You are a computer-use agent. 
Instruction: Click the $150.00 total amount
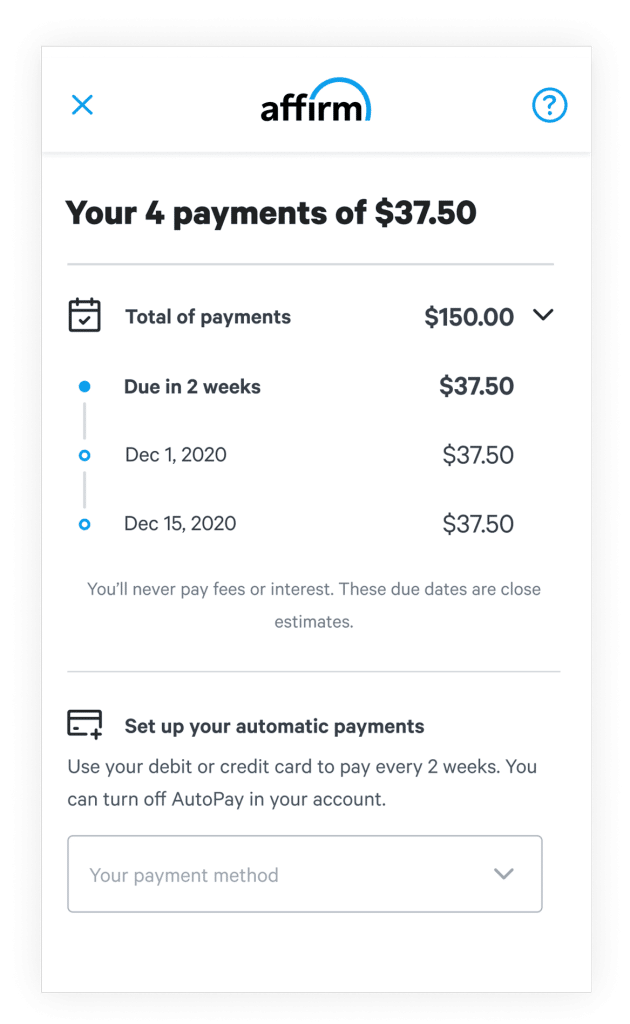[468, 318]
